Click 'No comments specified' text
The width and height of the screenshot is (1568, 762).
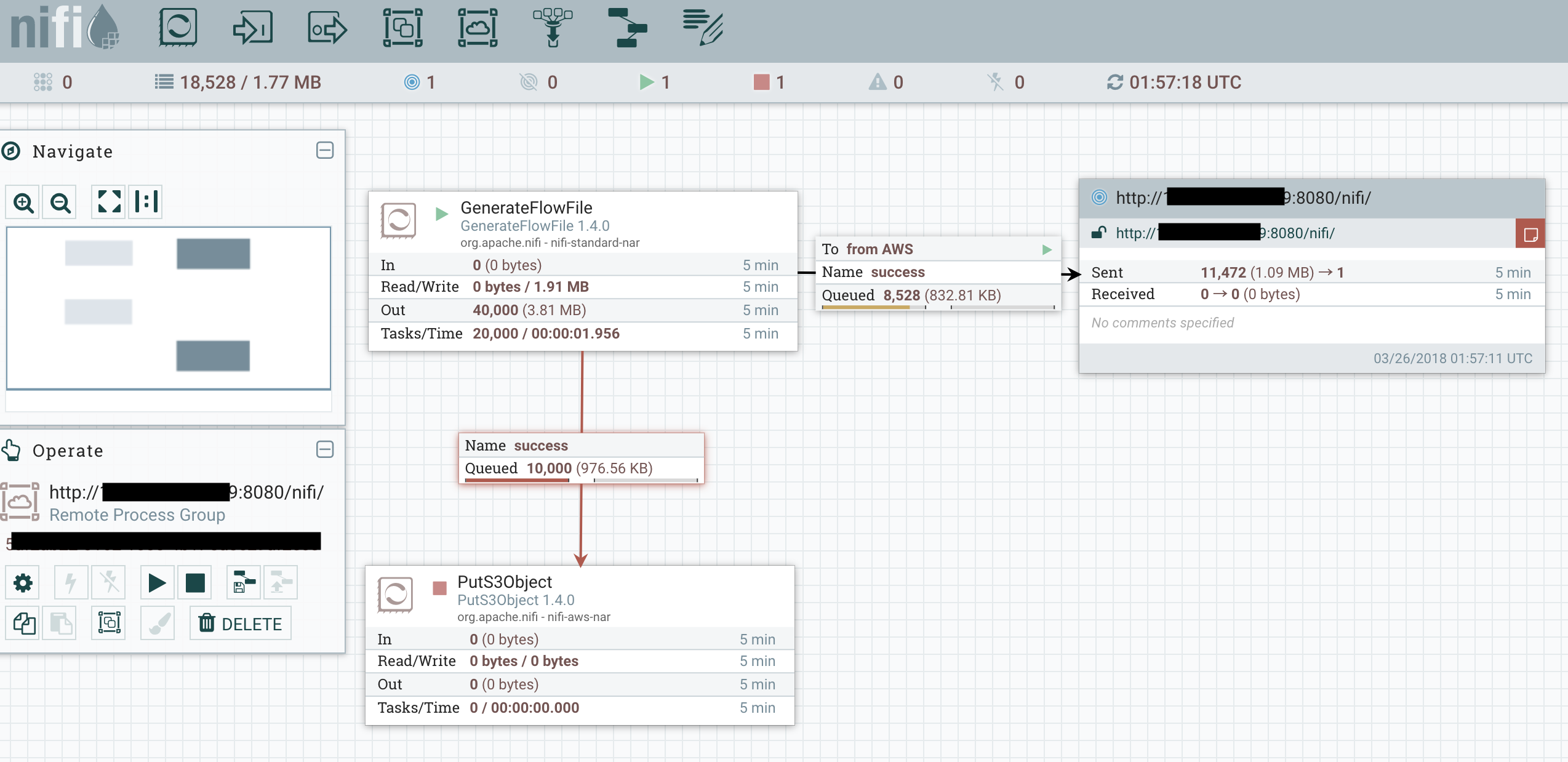click(1162, 323)
